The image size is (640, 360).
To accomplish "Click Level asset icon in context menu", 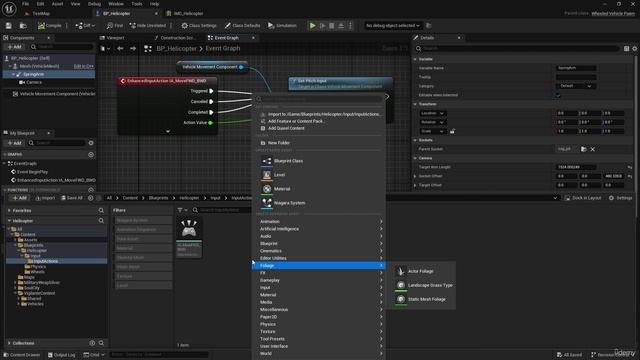I will (267, 175).
